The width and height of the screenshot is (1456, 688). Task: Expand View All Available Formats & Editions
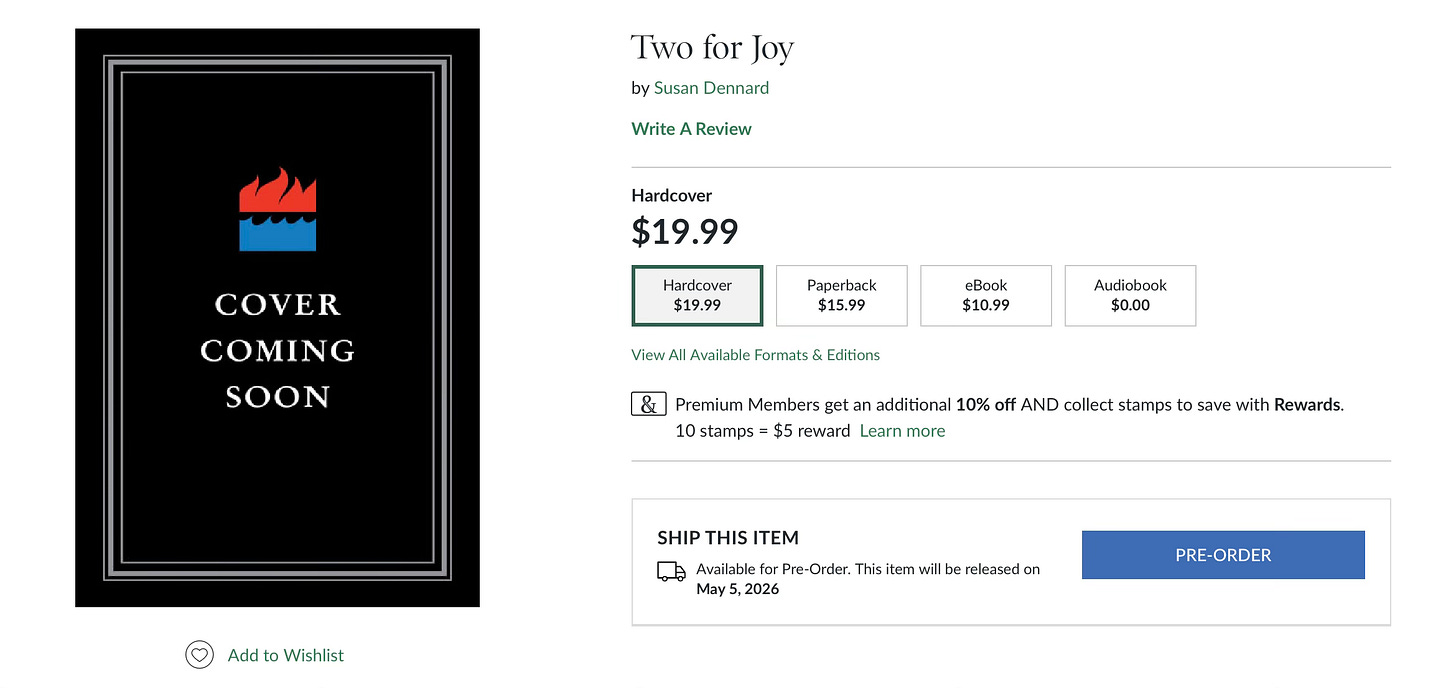click(x=756, y=355)
